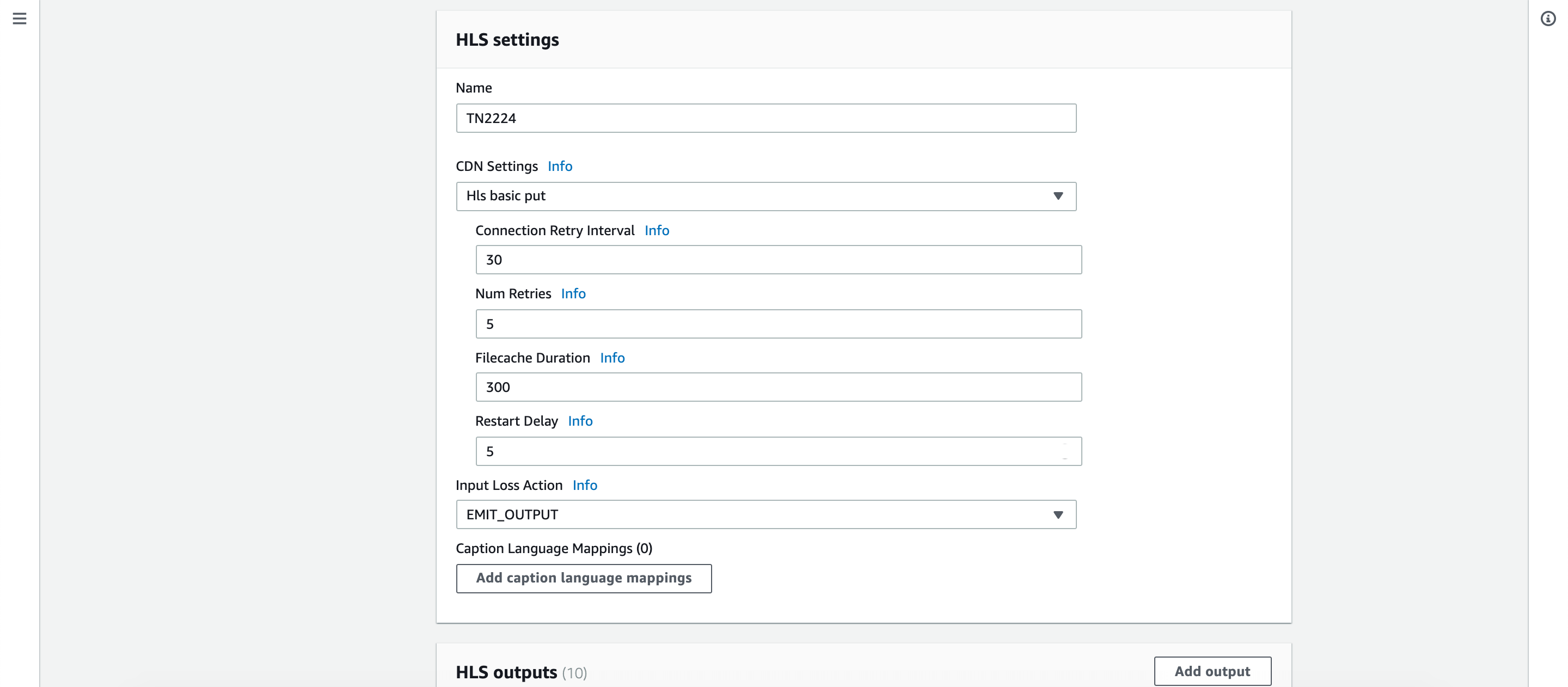Click the Name input field containing TN2224
The image size is (1568, 687).
(765, 118)
